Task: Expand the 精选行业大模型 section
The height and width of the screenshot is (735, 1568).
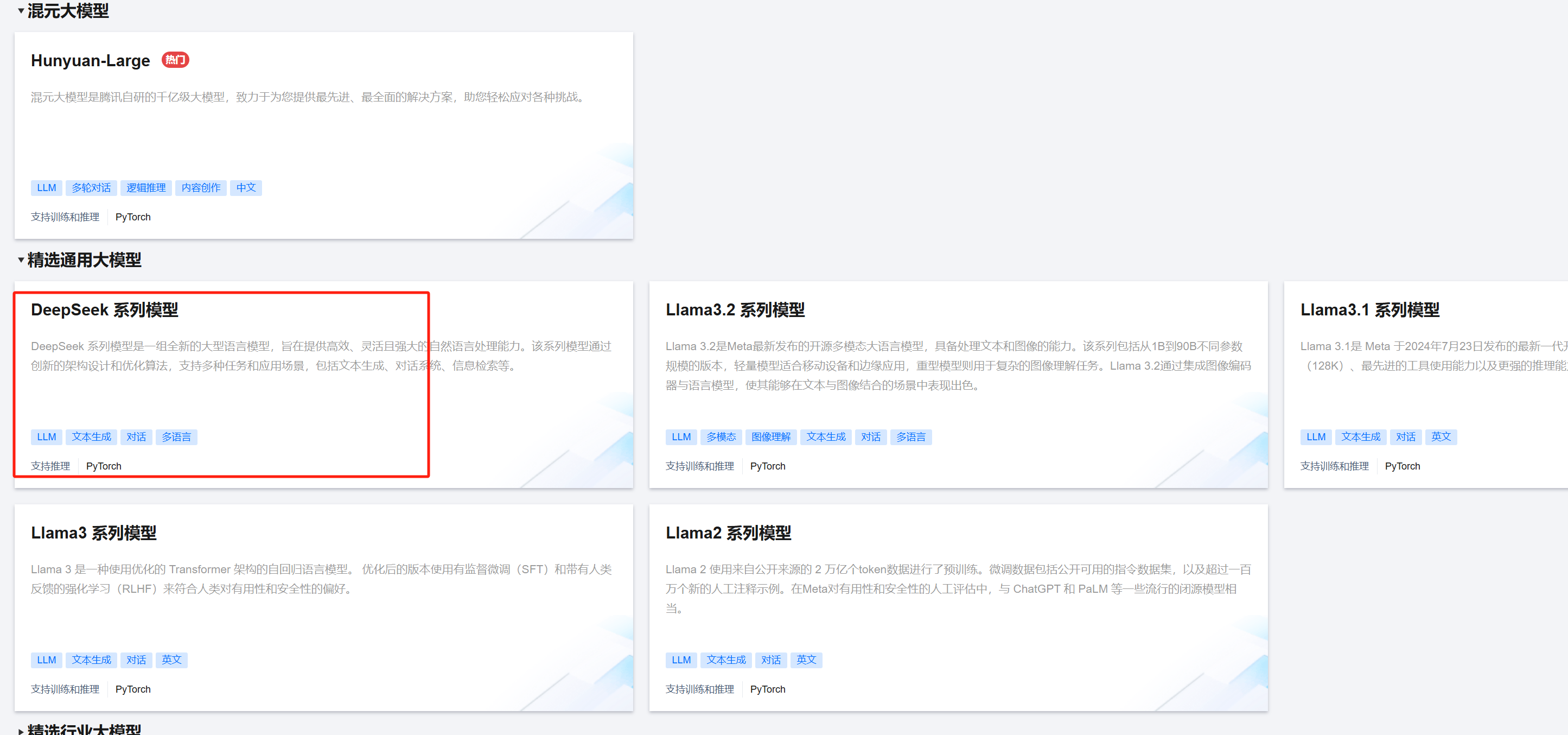Action: coord(21,730)
